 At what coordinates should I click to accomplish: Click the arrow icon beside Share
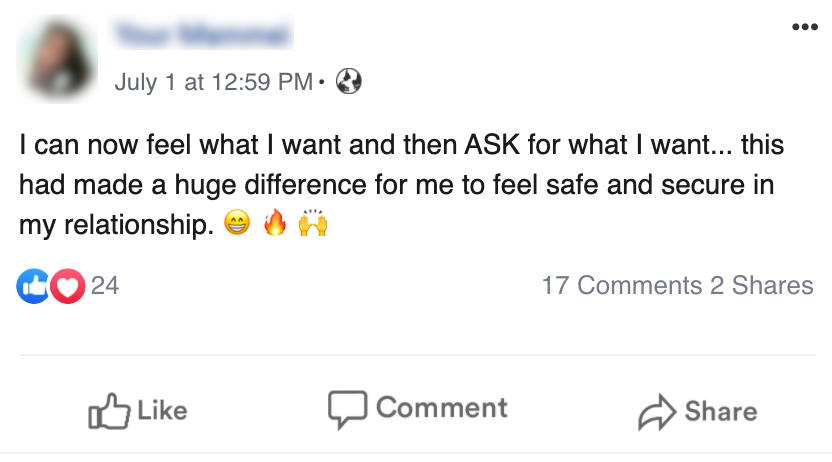tap(656, 412)
